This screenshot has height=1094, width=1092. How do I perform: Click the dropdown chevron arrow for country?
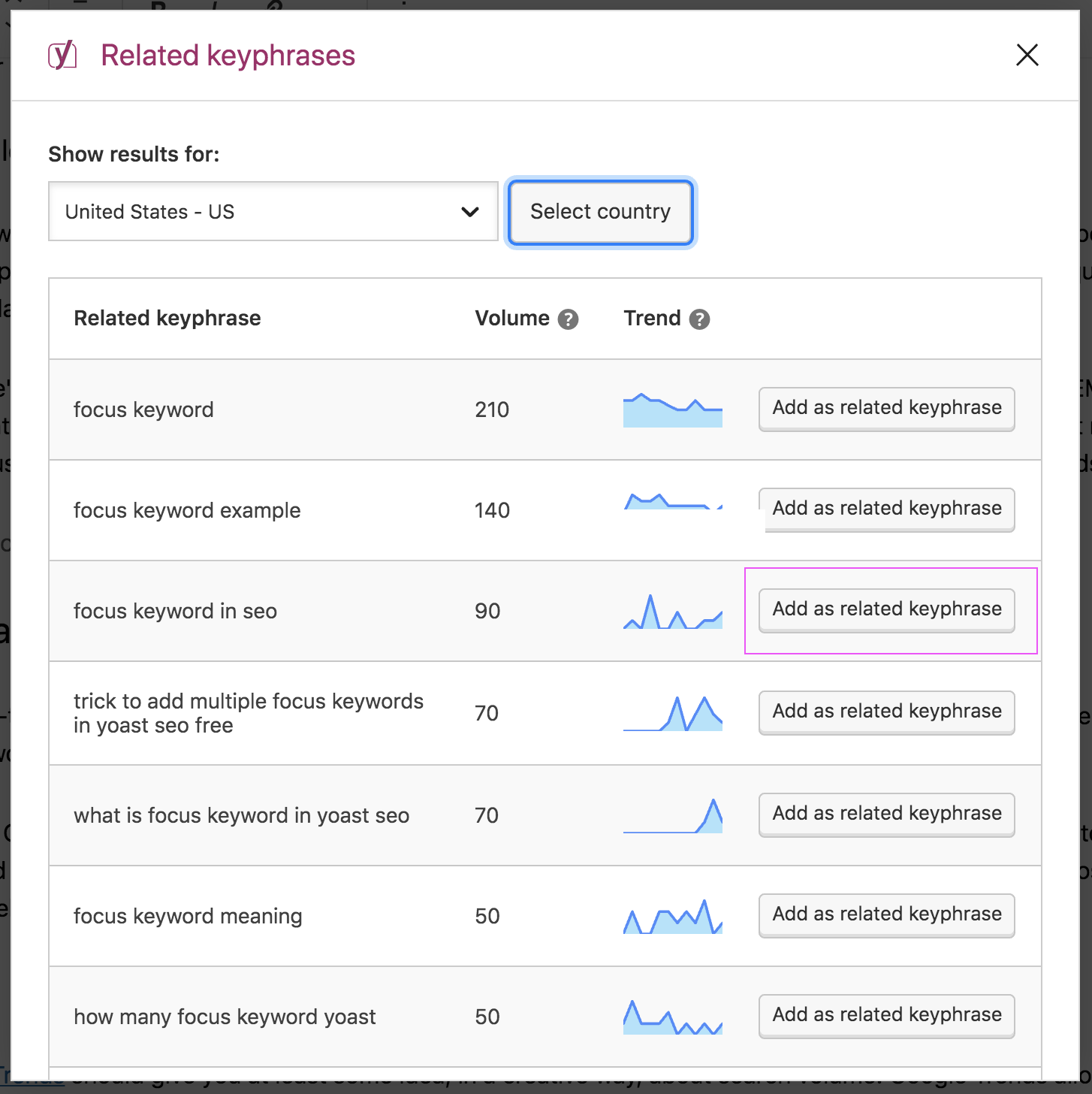pos(470,212)
